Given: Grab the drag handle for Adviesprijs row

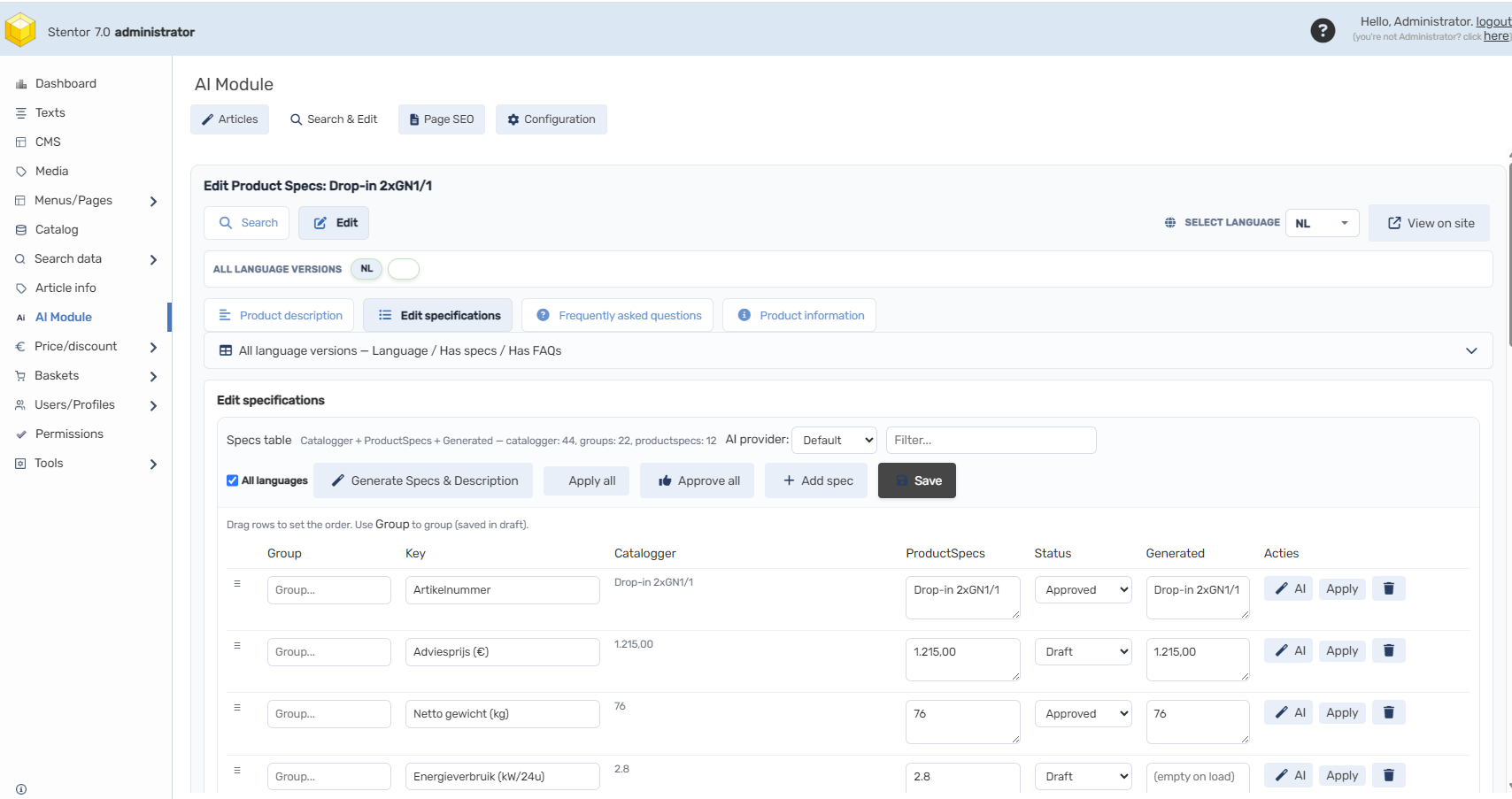Looking at the screenshot, I should click(x=237, y=646).
